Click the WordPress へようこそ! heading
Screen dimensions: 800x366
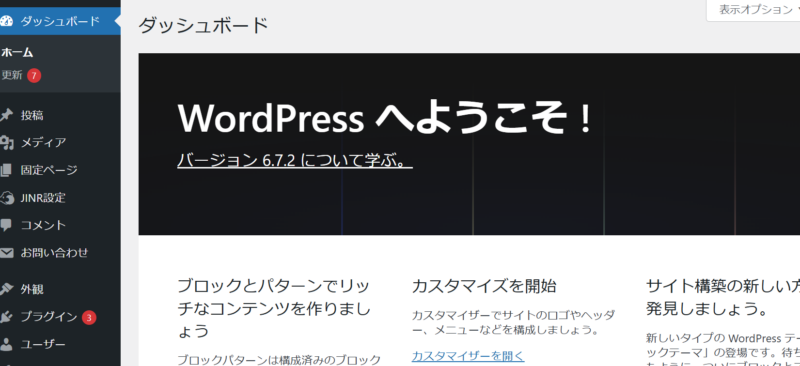[x=385, y=118]
